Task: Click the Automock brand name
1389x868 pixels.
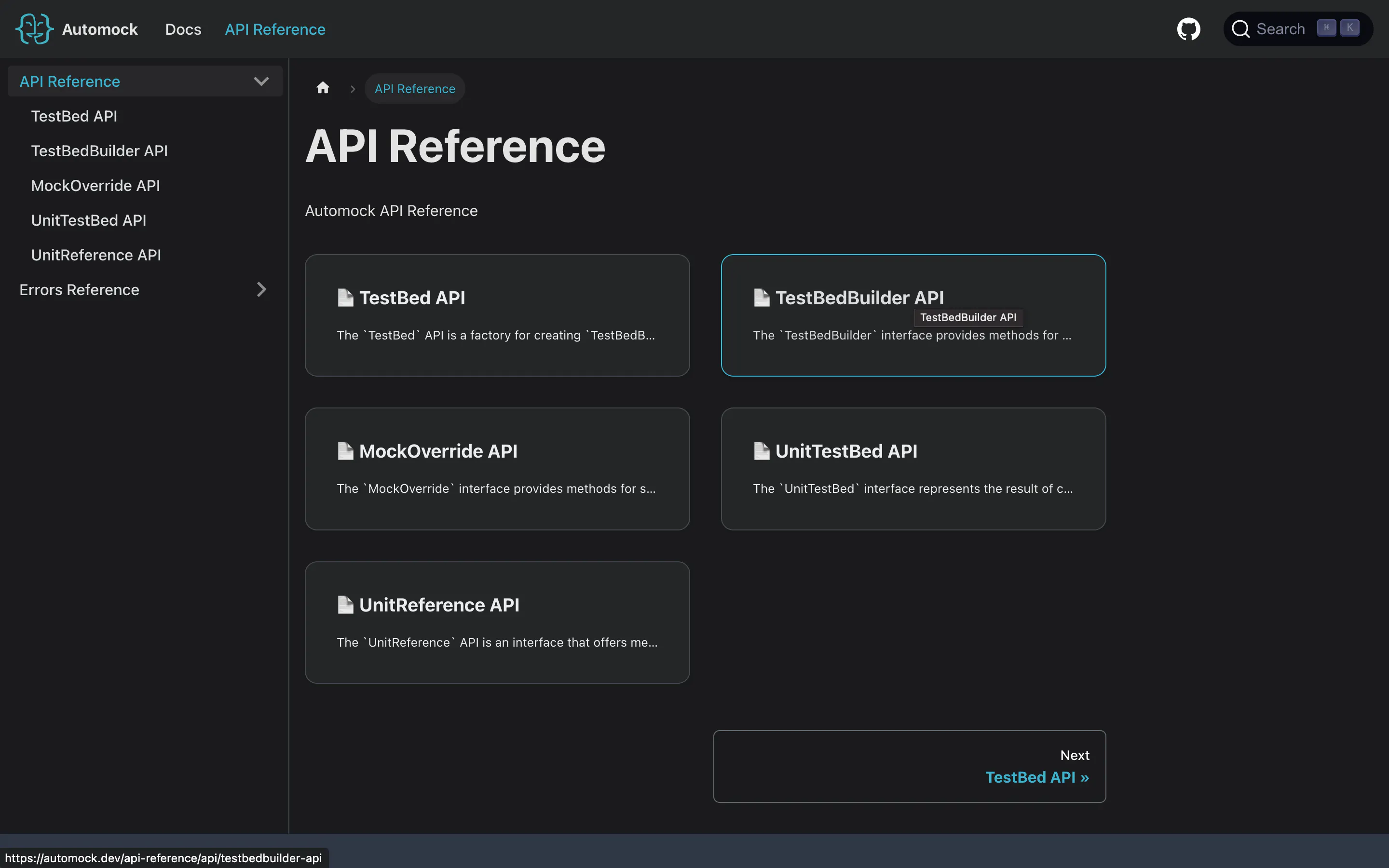Action: (x=100, y=29)
